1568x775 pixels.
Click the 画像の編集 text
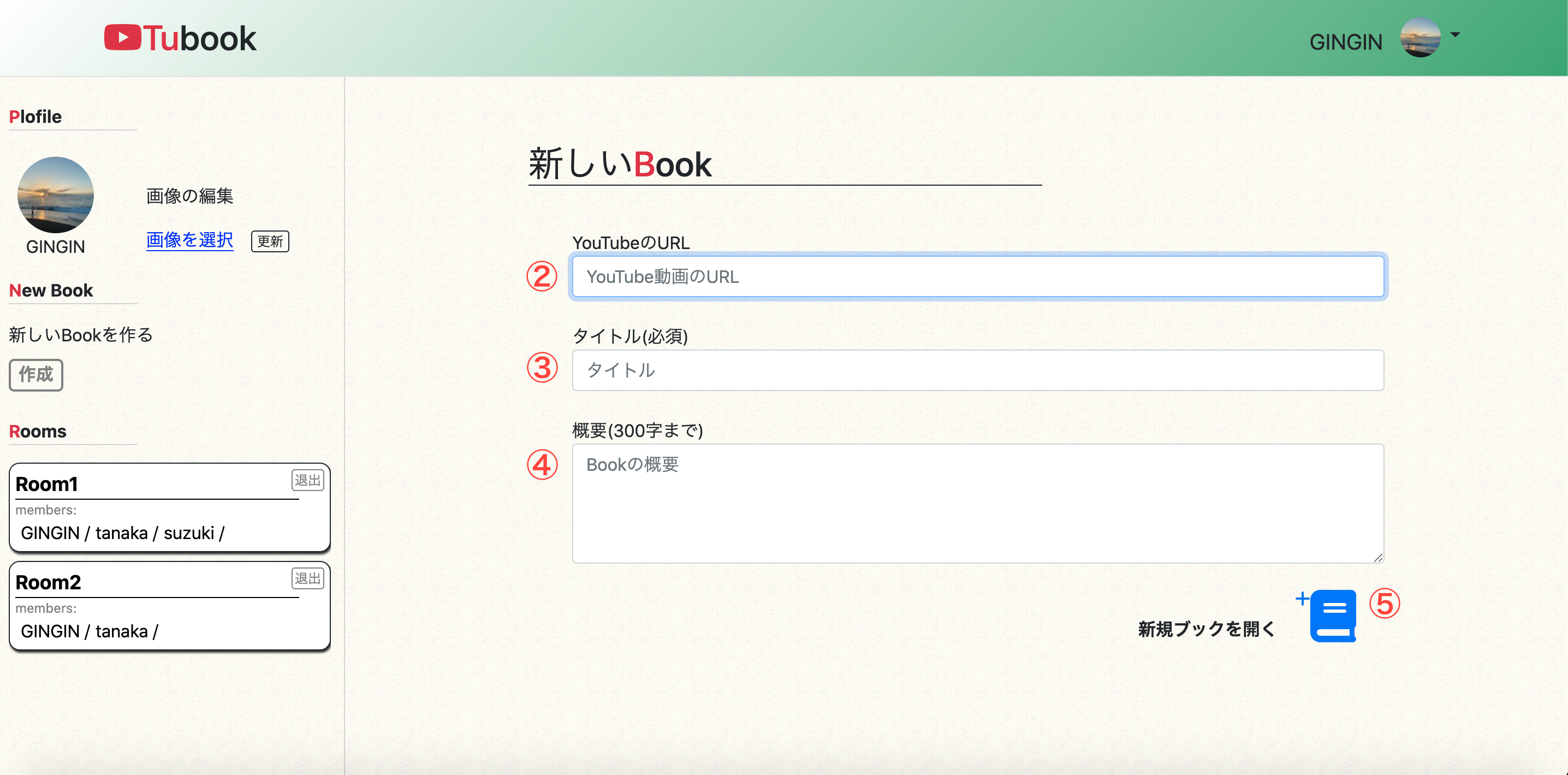coord(189,196)
